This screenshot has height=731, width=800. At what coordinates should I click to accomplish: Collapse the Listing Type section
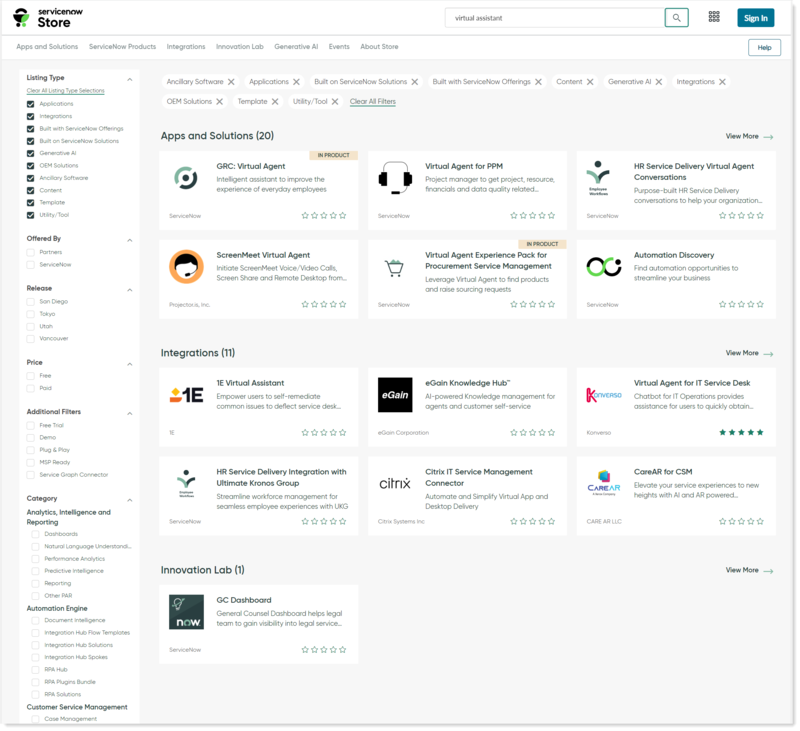130,80
